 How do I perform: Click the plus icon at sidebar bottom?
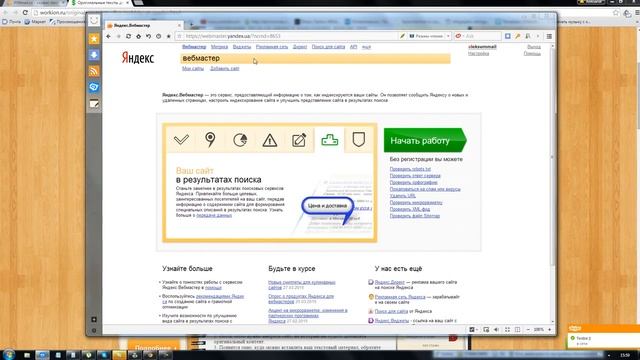tap(94, 320)
